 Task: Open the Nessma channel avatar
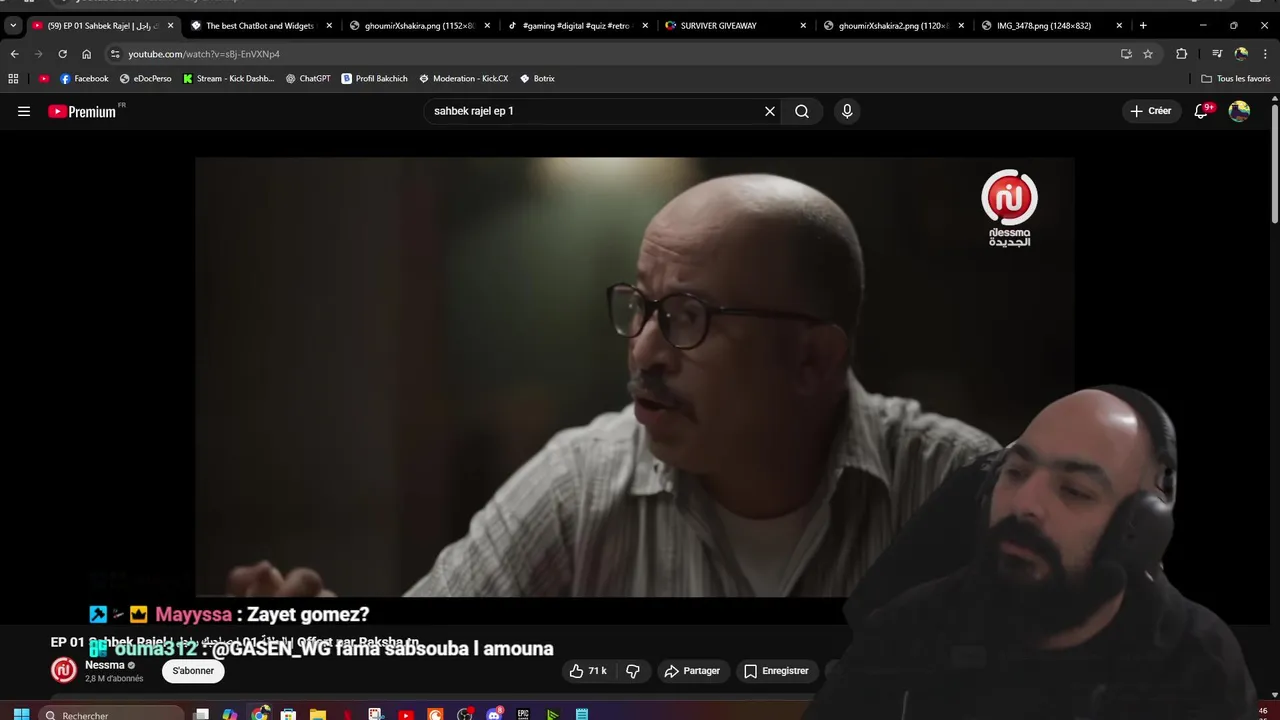coord(64,670)
